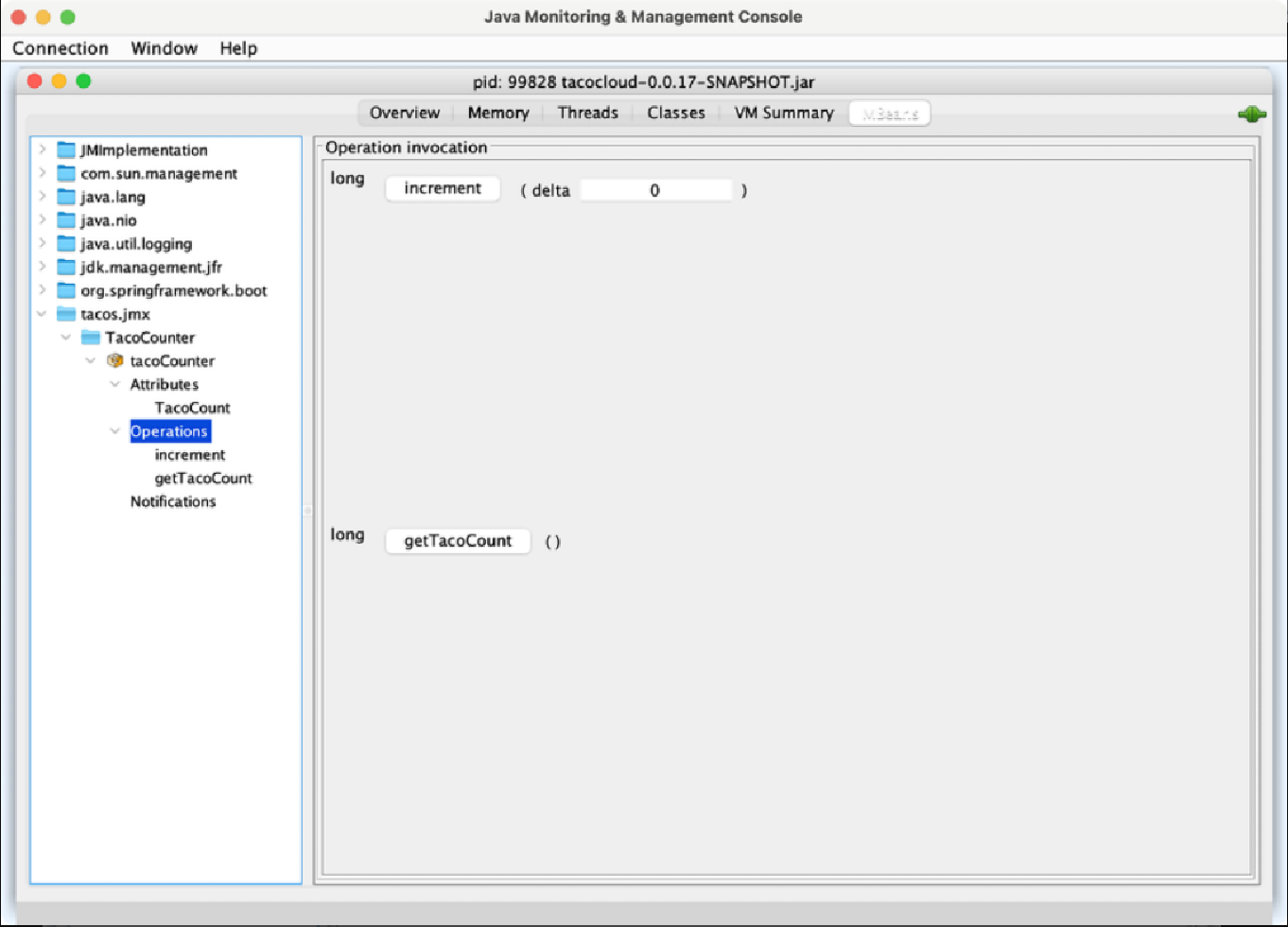This screenshot has height=927, width=1288.
Task: Select the Operations tree node
Action: 169,431
